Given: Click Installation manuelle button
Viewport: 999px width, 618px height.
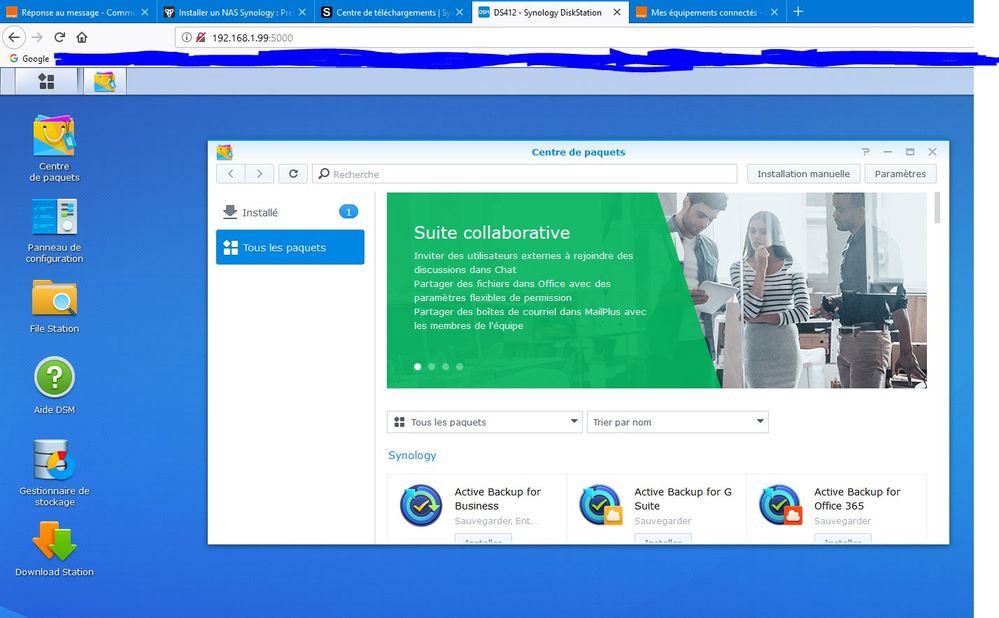Looking at the screenshot, I should point(803,174).
